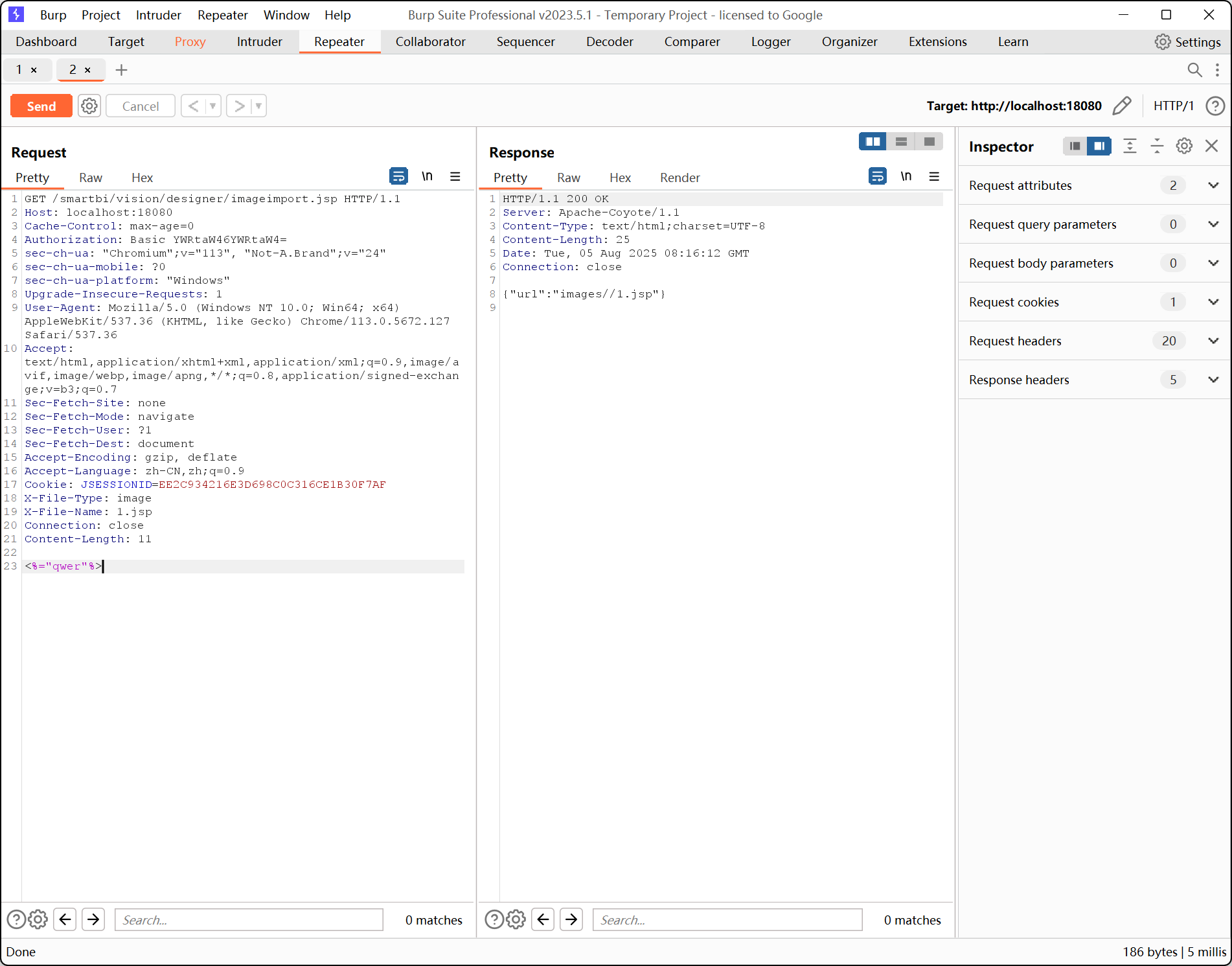1232x966 pixels.
Task: Expand the Request headers section
Action: tap(1213, 341)
